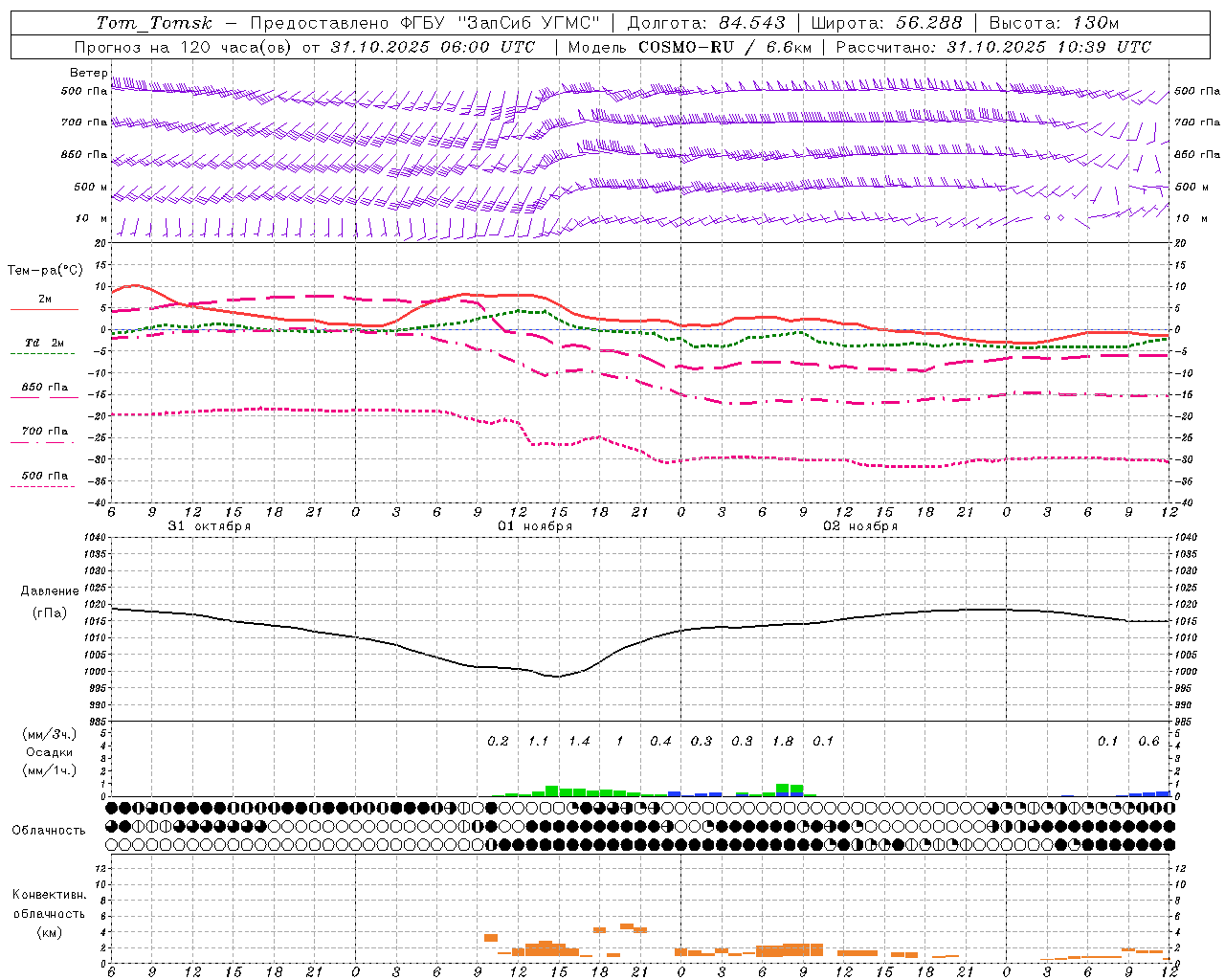Click the (мм/1ч.) precipitation unit label

click(x=50, y=770)
